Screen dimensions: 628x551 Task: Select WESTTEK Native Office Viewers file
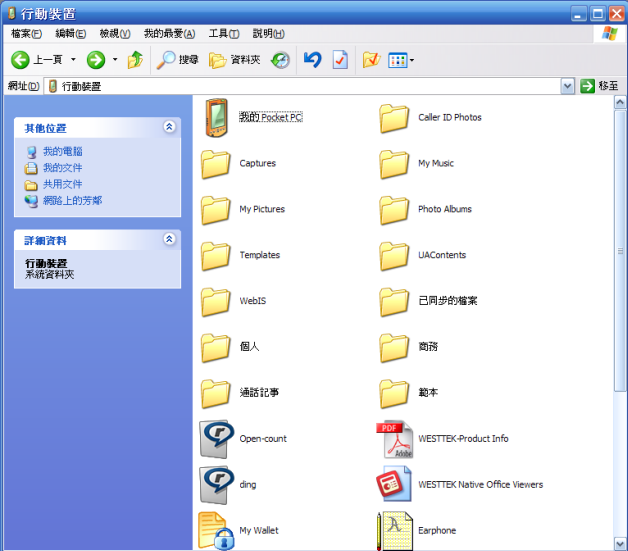pyautogui.click(x=460, y=485)
